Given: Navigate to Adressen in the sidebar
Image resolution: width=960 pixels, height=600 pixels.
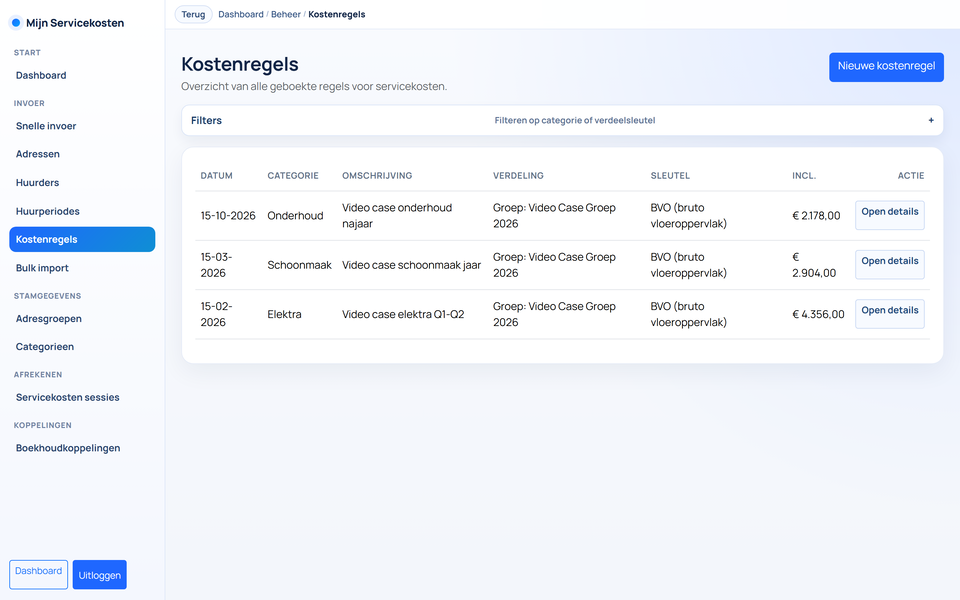Looking at the screenshot, I should tap(39, 154).
